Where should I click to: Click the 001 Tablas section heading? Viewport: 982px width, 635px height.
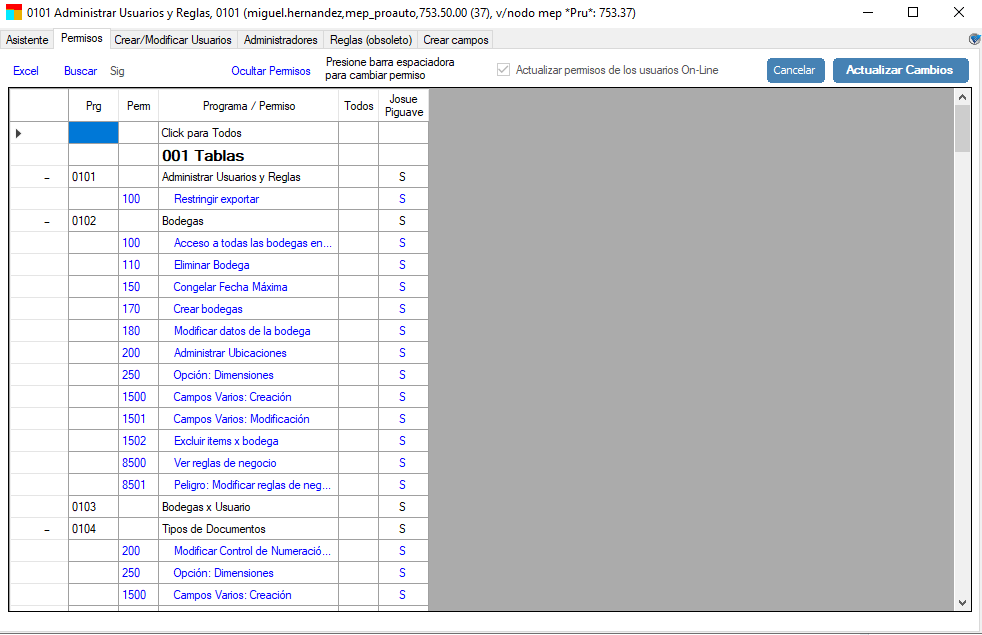(x=203, y=155)
